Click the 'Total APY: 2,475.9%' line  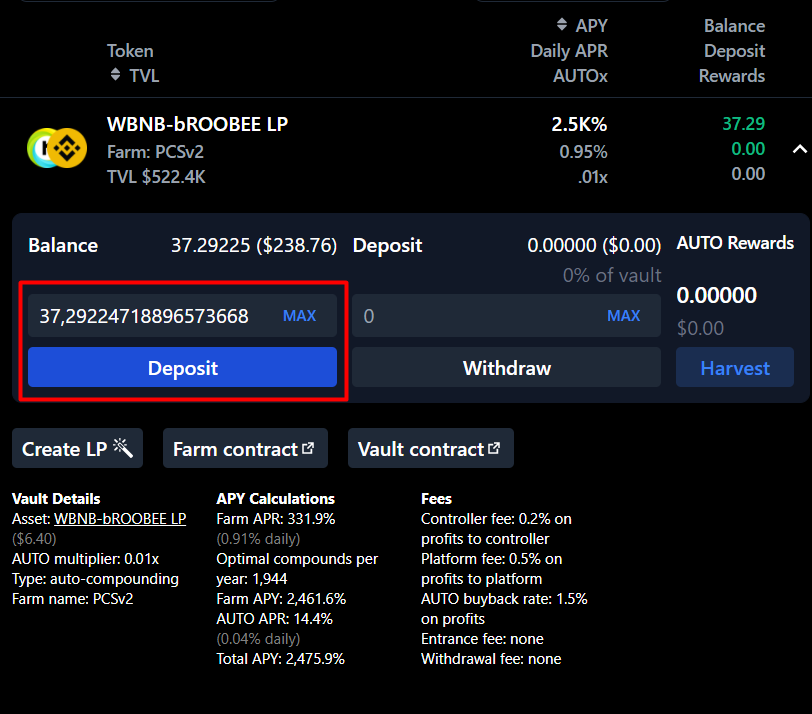pos(280,659)
